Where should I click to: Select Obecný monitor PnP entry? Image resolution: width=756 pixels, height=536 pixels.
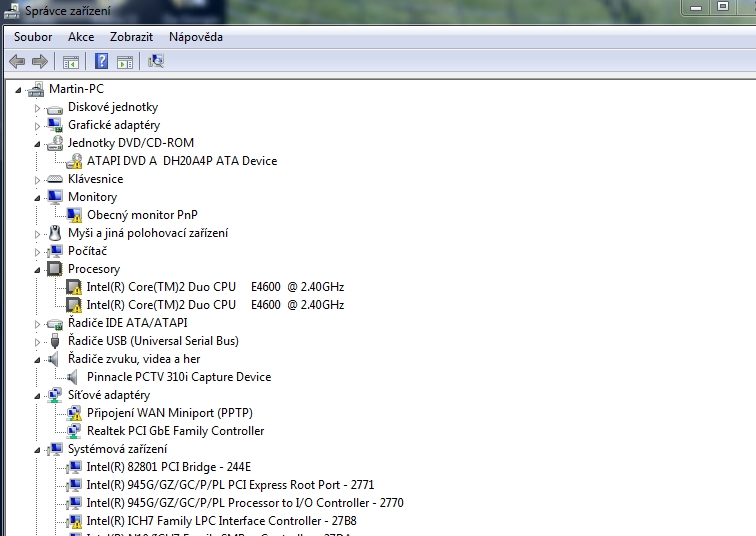coord(142,215)
